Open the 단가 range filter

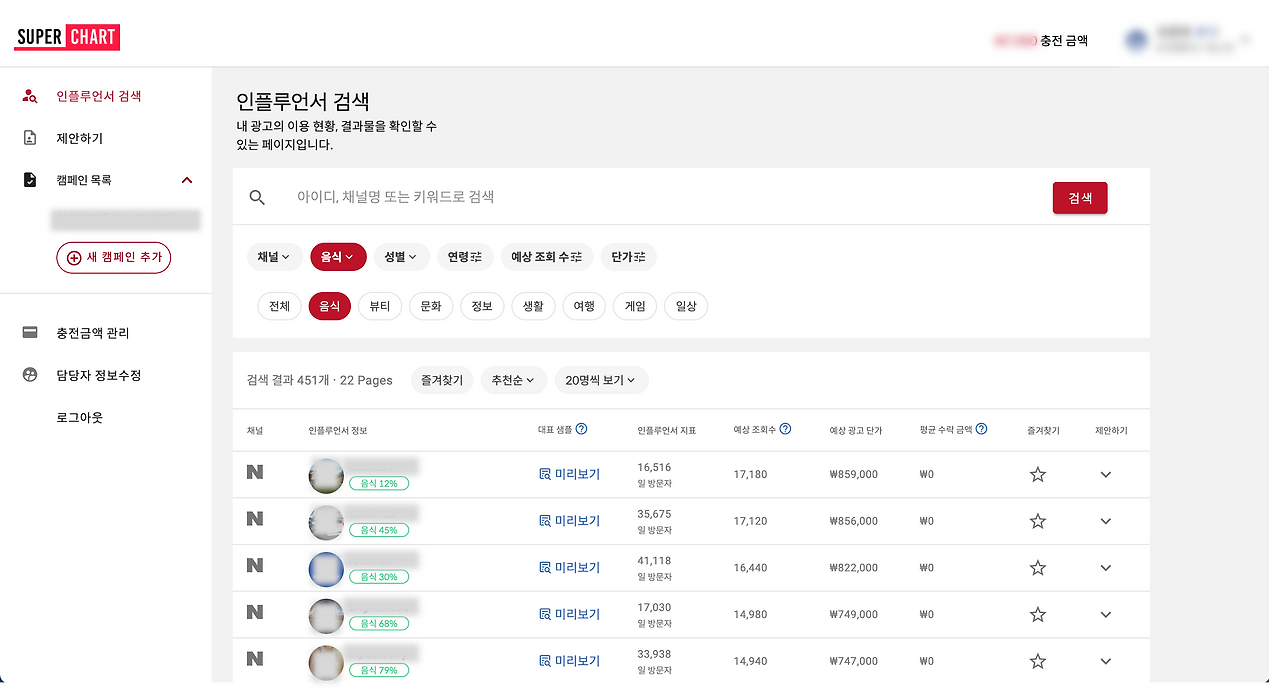(x=629, y=257)
